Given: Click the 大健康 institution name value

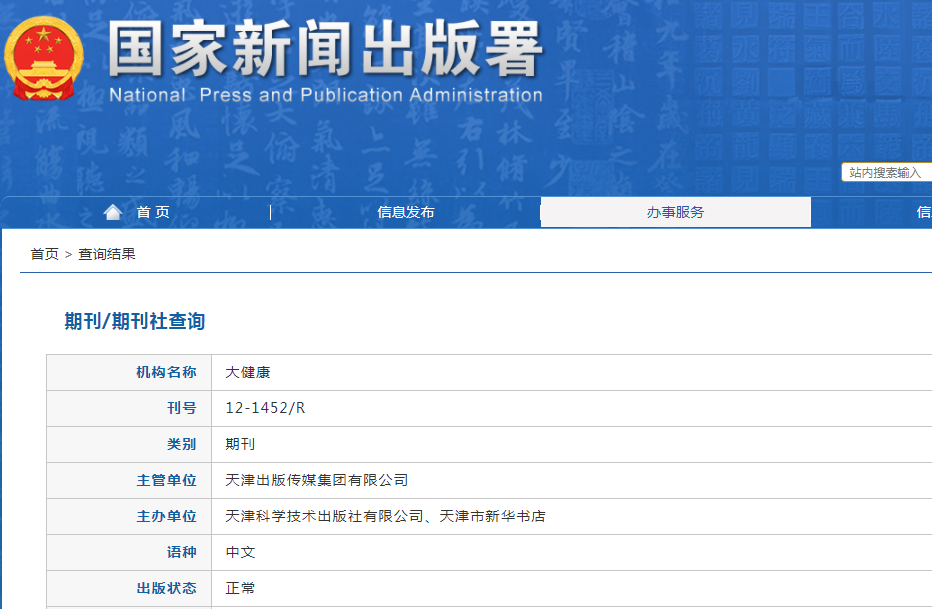Looking at the screenshot, I should click(x=248, y=372).
